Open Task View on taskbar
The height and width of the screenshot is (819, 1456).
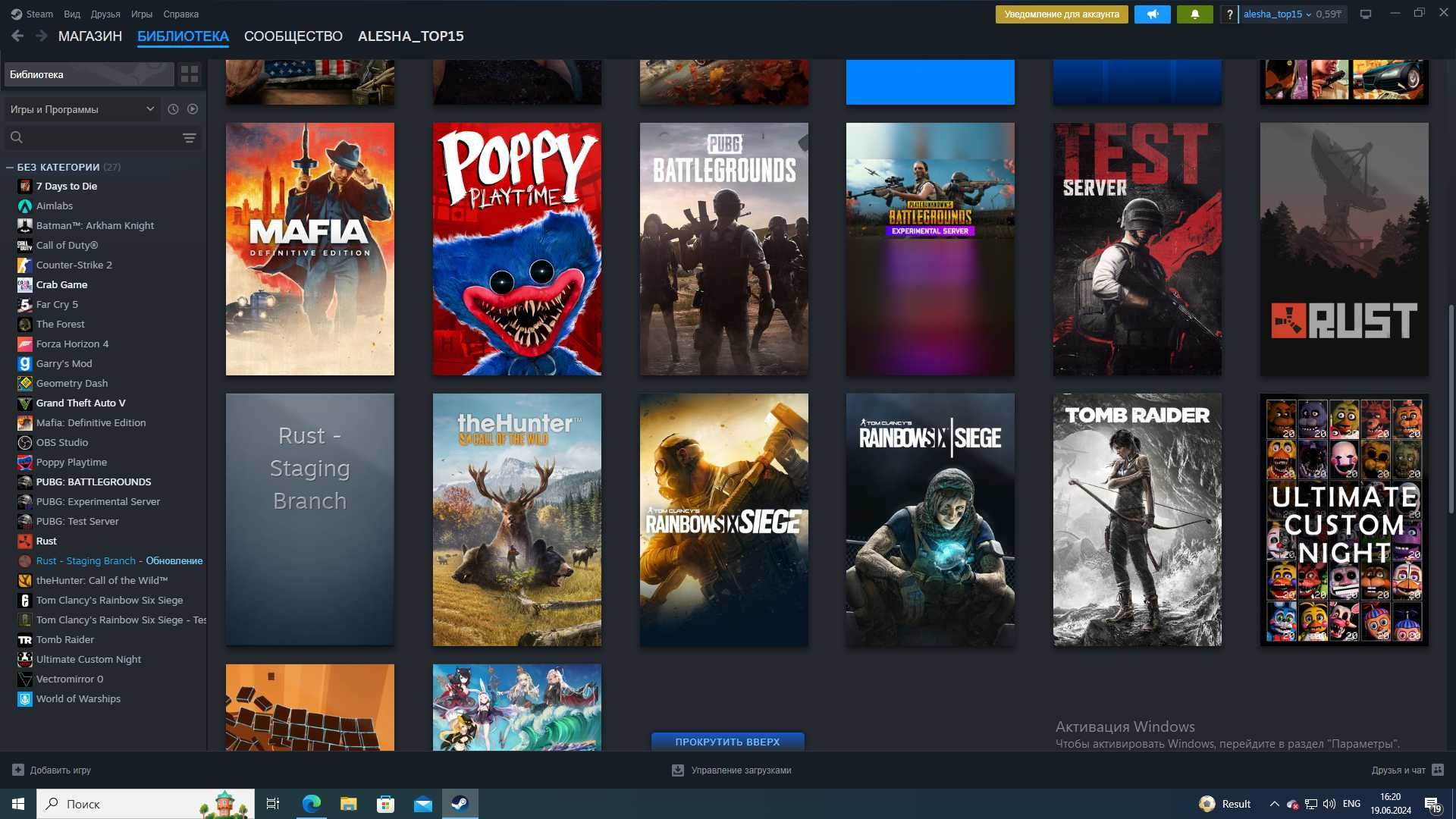(x=273, y=804)
